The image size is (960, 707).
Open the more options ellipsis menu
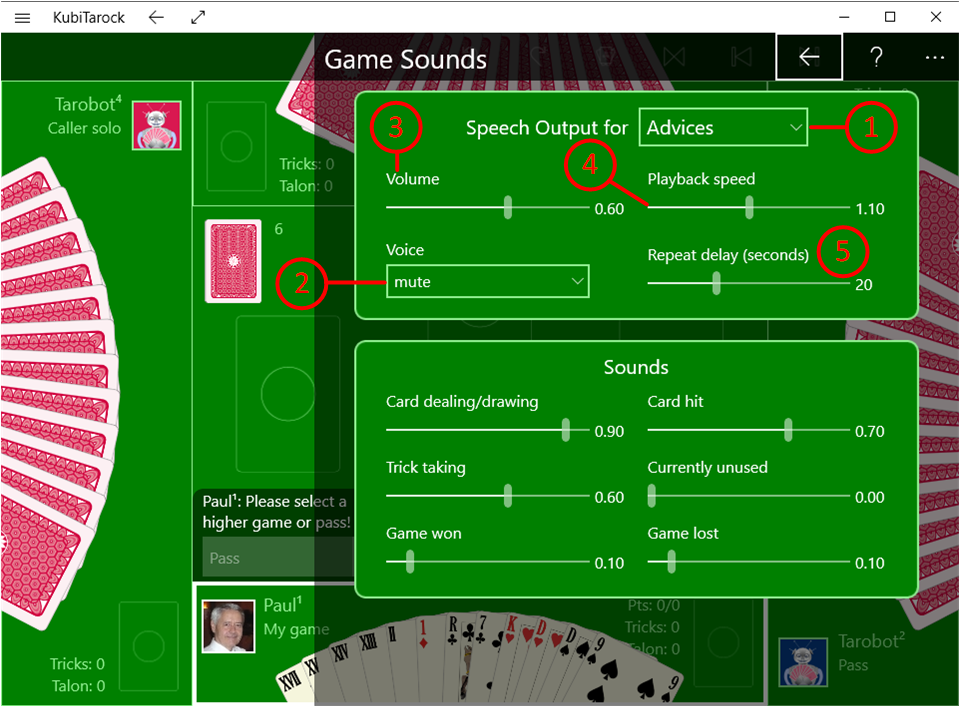coord(934,58)
